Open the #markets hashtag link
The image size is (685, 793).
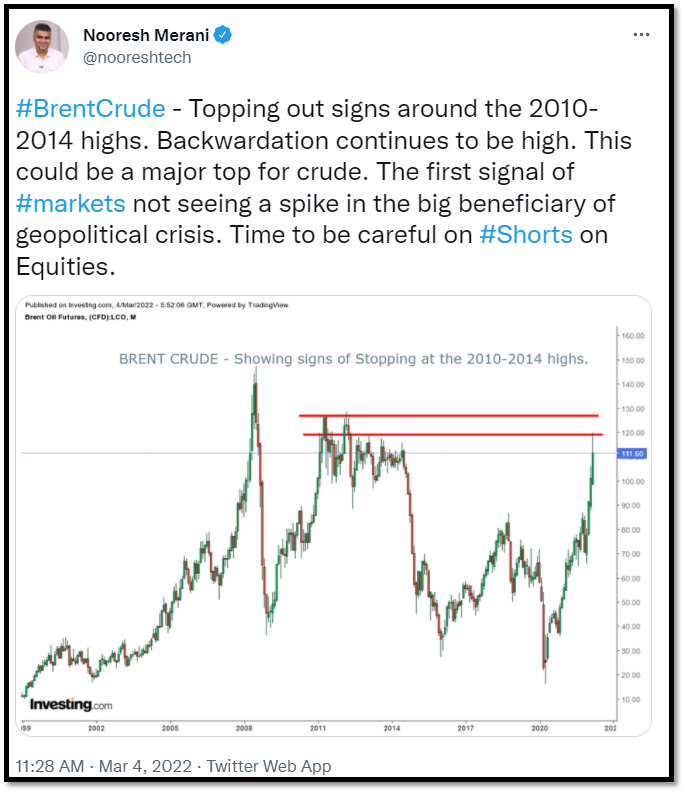click(70, 204)
